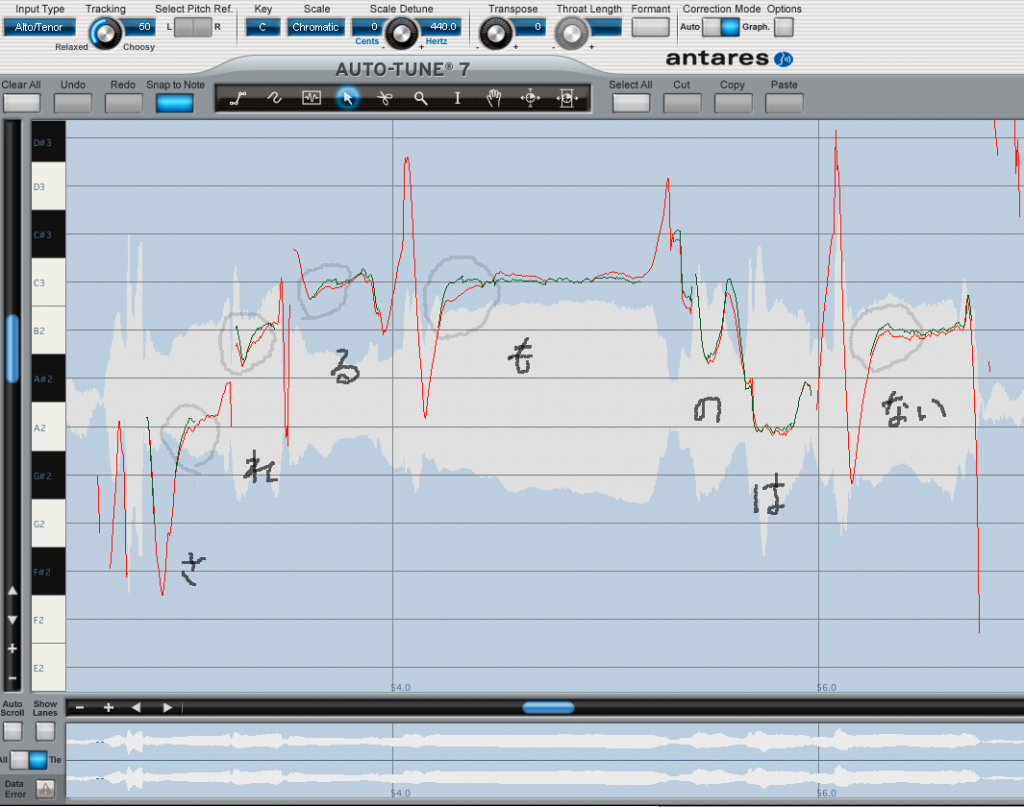Click the F2 piano key
This screenshot has width=1024, height=807.
click(49, 620)
